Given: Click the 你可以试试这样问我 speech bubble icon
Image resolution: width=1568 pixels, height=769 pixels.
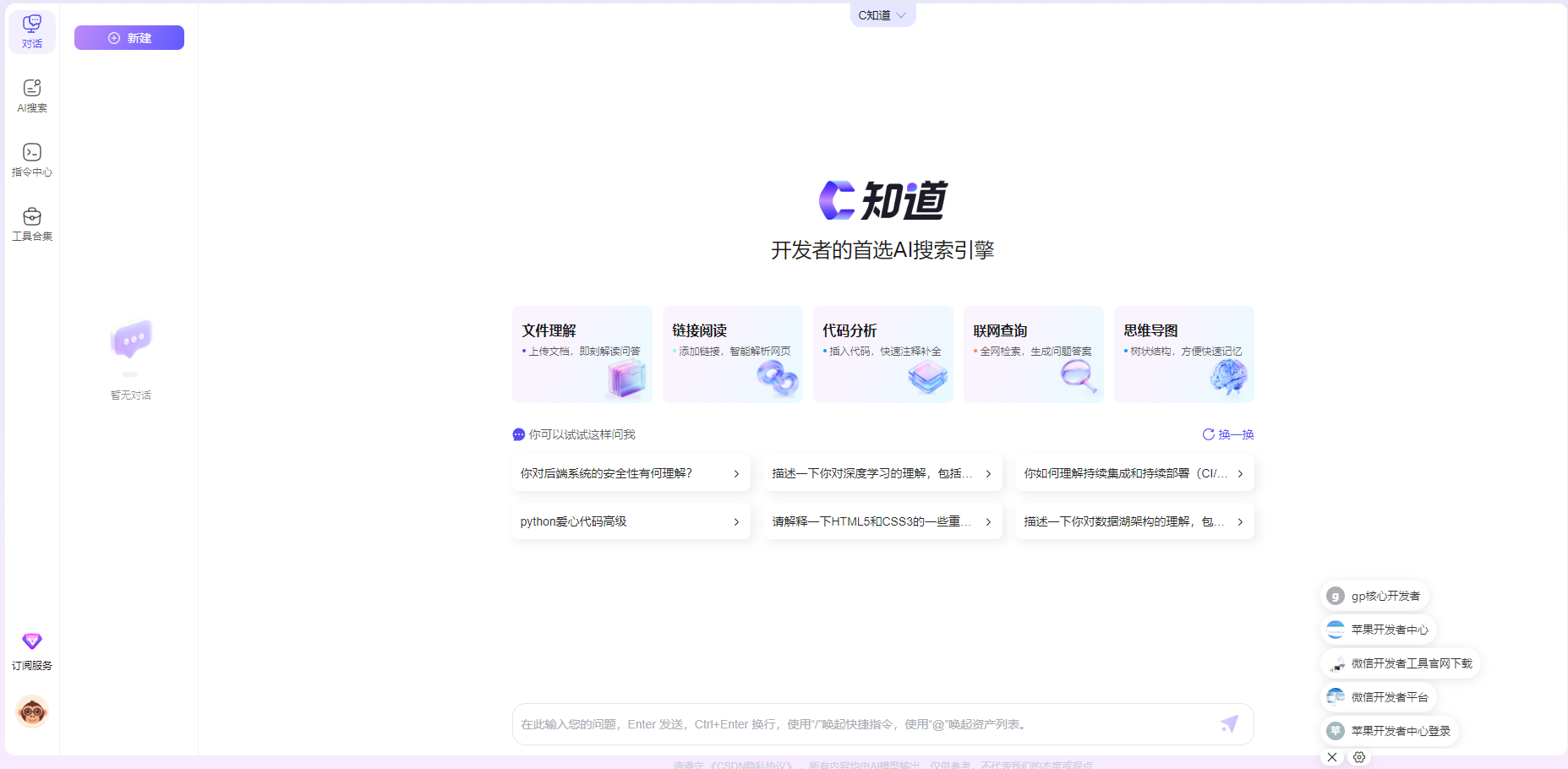Looking at the screenshot, I should [519, 434].
